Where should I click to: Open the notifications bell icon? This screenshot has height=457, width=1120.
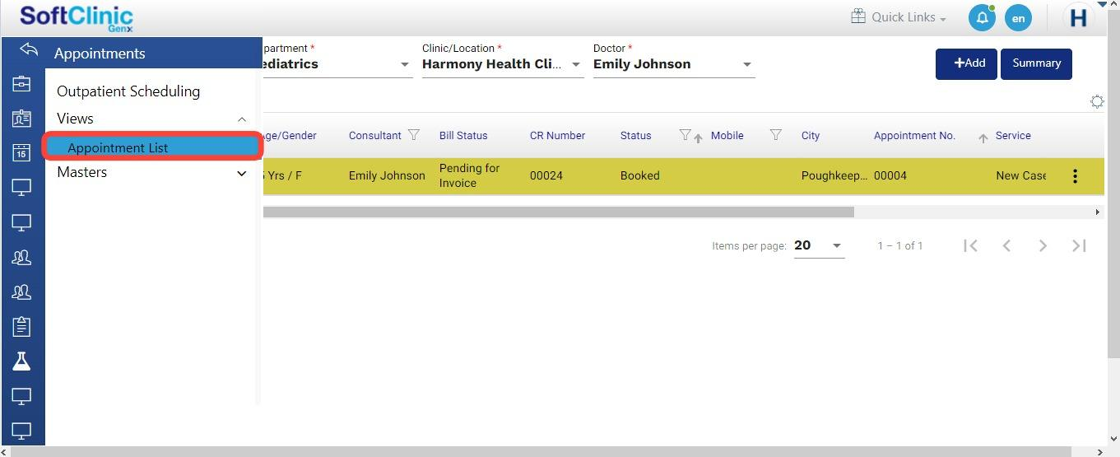click(x=981, y=18)
